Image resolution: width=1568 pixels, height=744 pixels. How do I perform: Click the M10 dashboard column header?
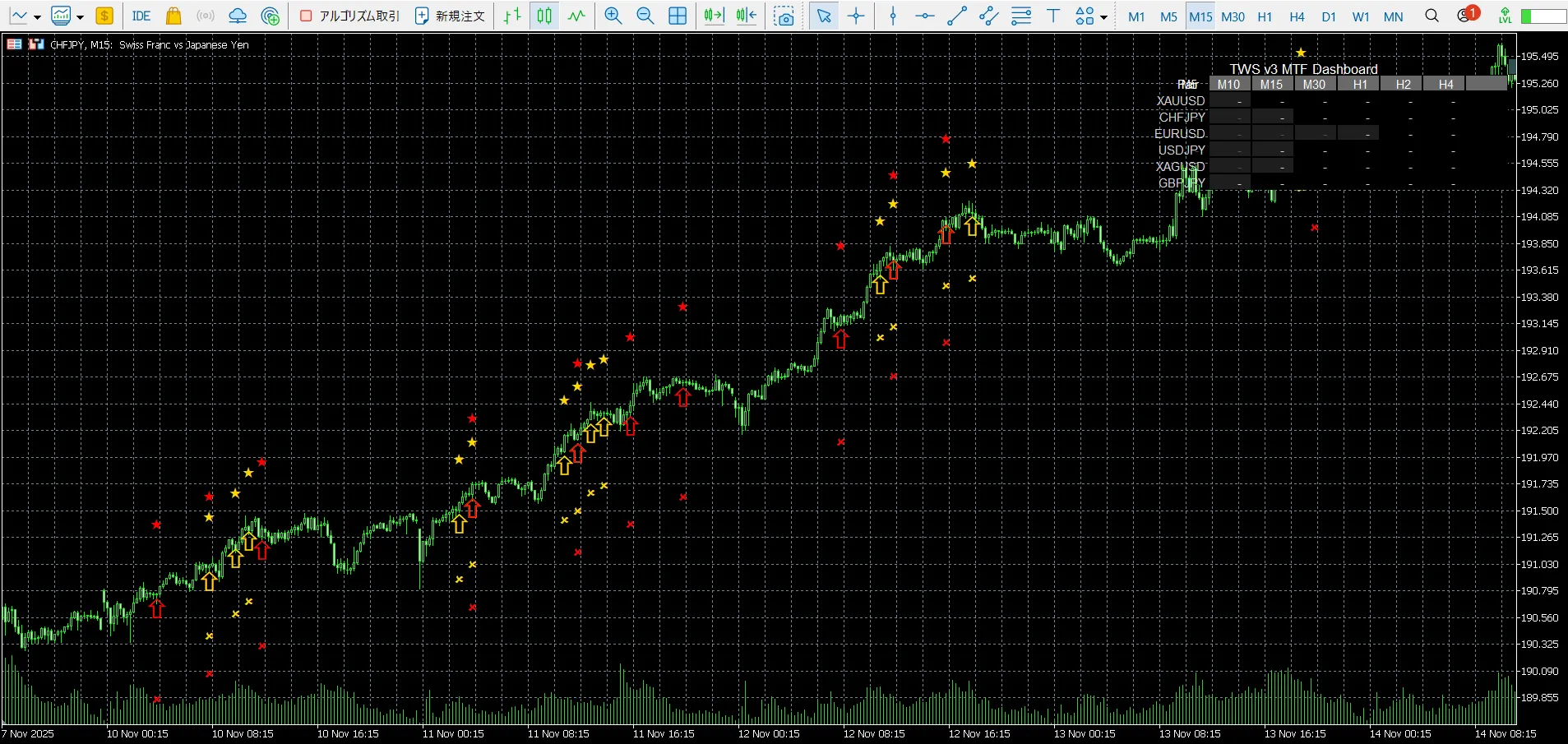coord(1228,84)
